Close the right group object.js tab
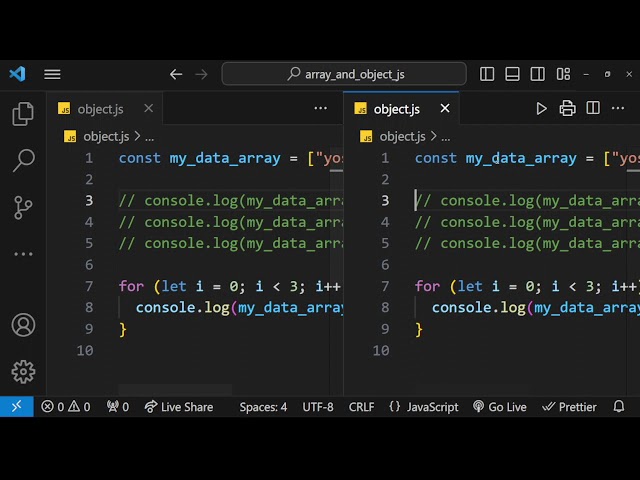The height and width of the screenshot is (480, 640). tap(445, 109)
